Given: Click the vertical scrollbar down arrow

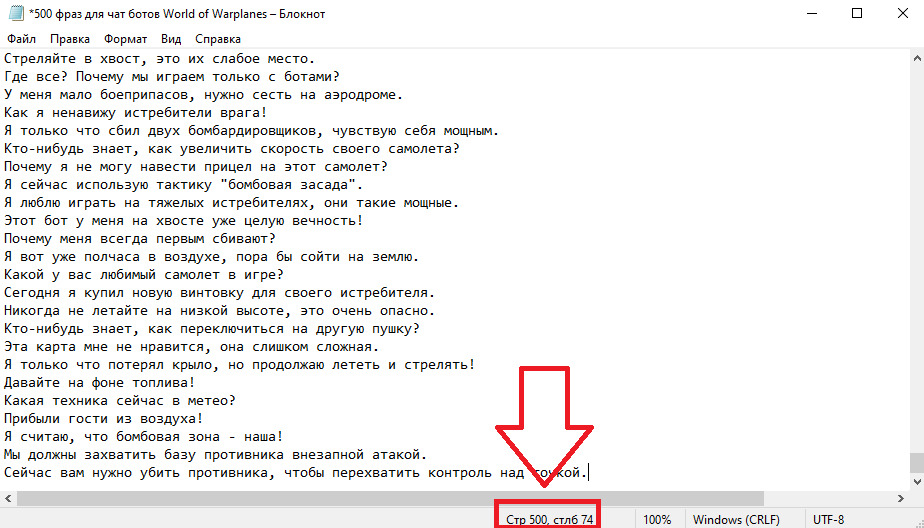Looking at the screenshot, I should pos(917,483).
